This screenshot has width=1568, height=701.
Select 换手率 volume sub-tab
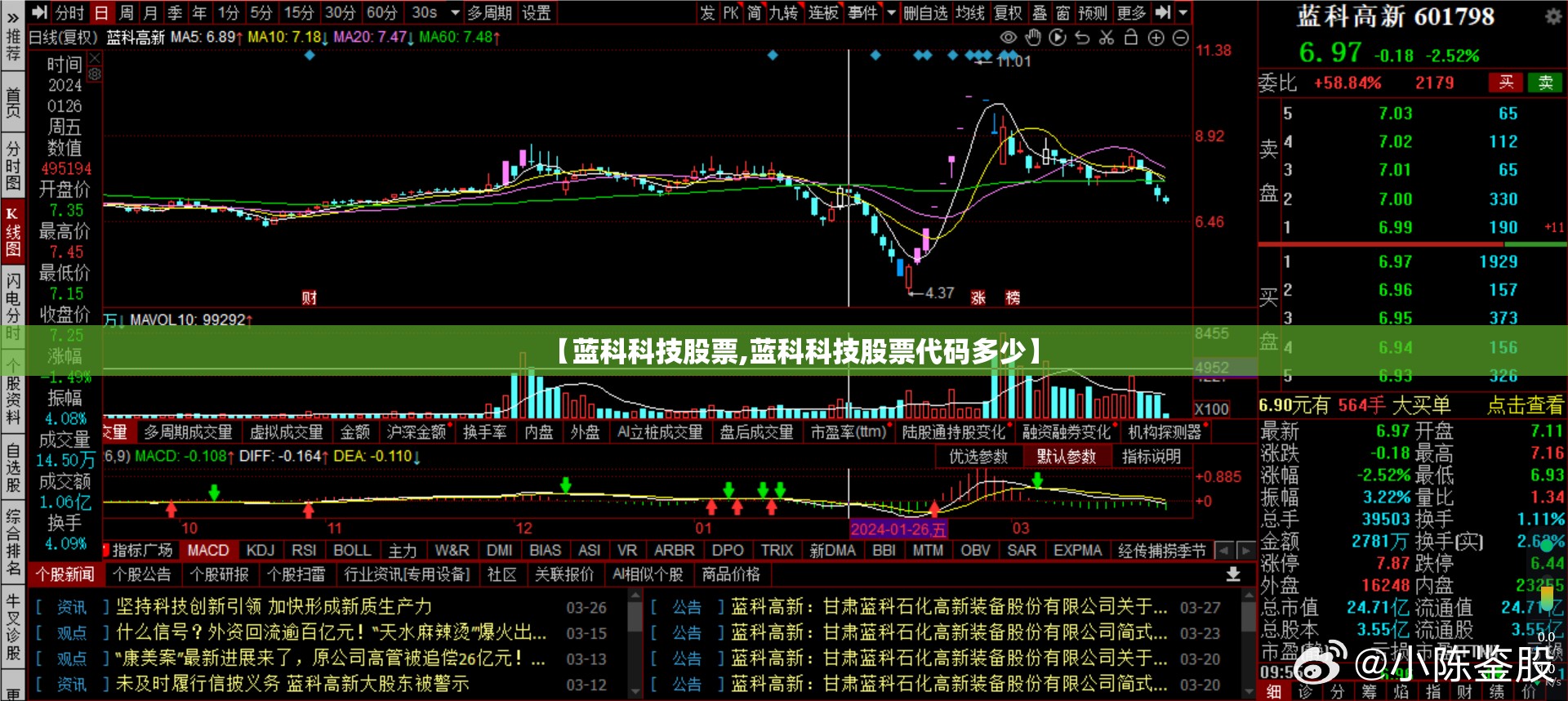(485, 431)
